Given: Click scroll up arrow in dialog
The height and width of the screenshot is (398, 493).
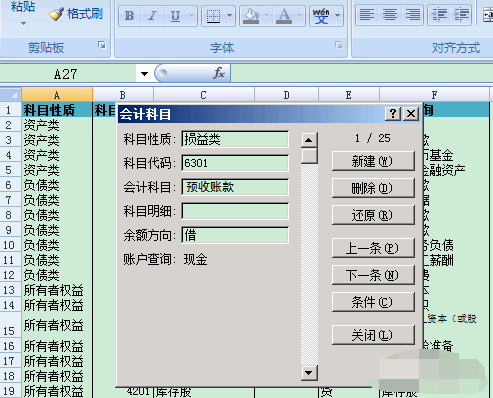Looking at the screenshot, I should click(309, 140).
